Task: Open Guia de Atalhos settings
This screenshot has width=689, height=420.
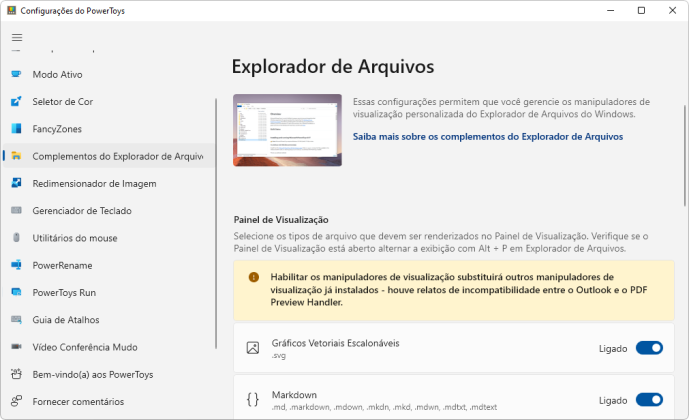Action: 109,319
